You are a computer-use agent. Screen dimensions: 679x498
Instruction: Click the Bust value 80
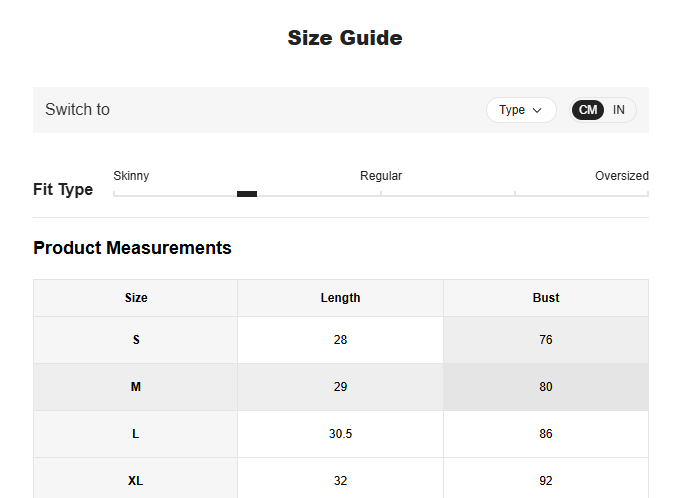click(x=546, y=387)
